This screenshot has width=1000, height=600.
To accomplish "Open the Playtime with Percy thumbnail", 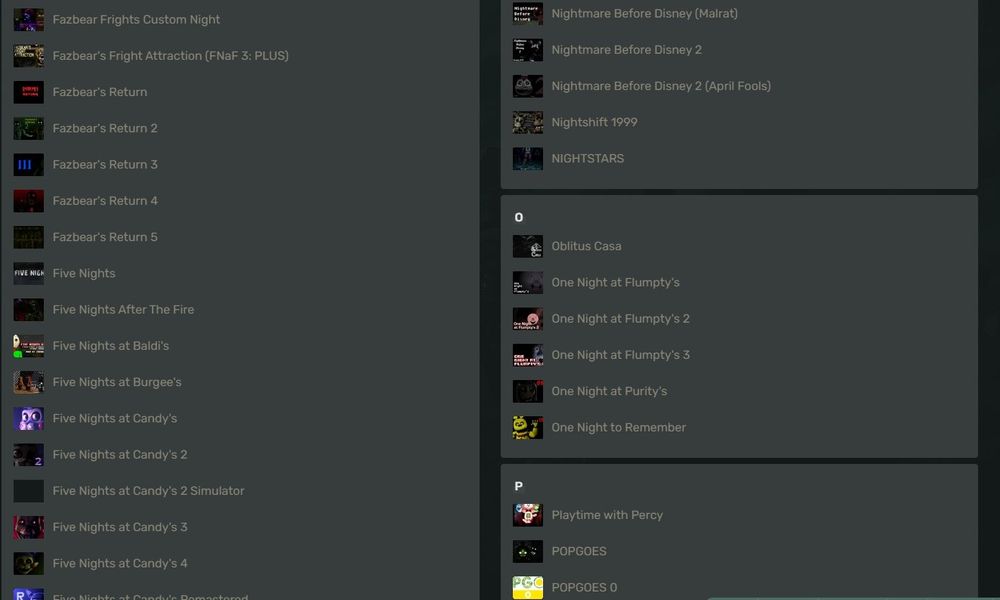I will tap(527, 515).
